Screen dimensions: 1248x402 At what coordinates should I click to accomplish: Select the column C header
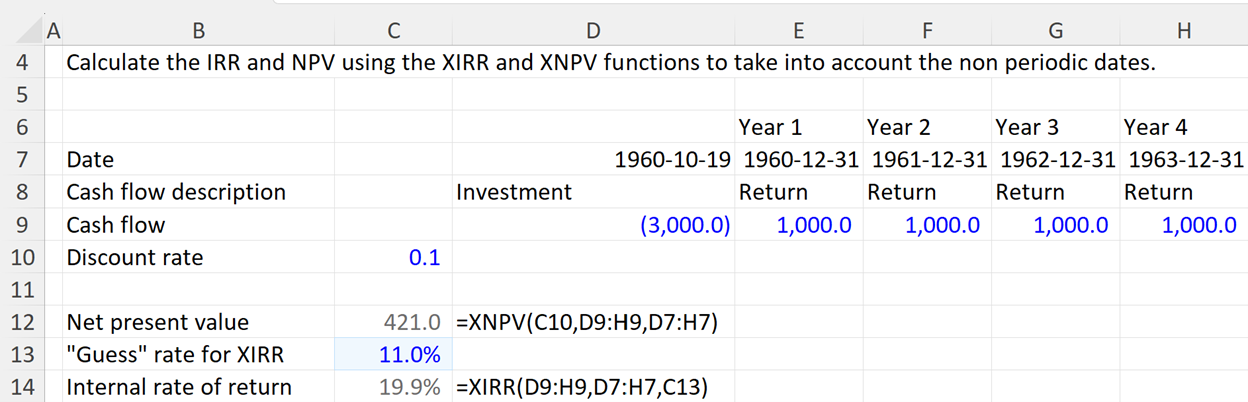[x=393, y=31]
